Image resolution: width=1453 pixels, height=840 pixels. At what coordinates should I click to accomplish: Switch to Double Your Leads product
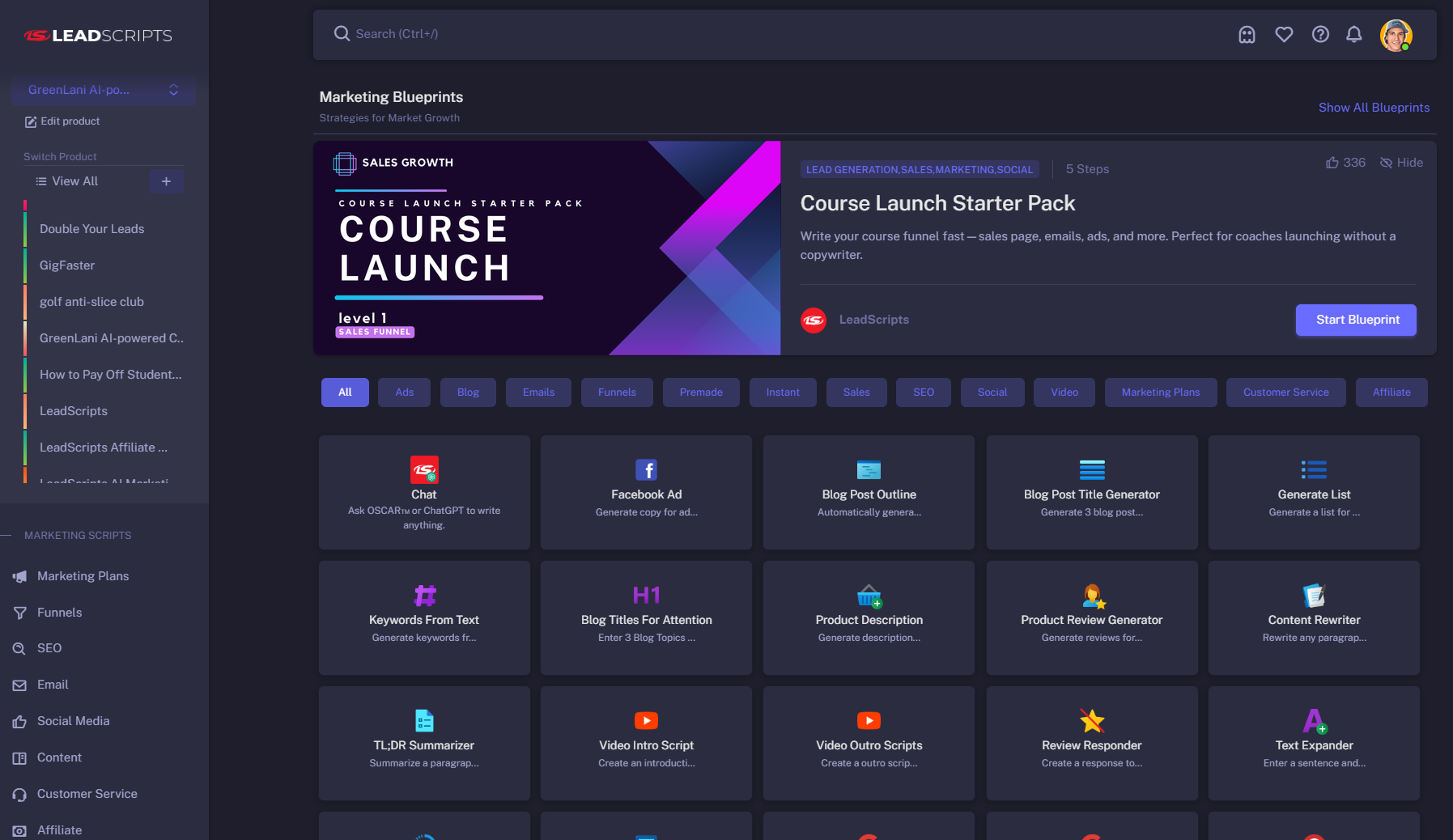point(105,229)
